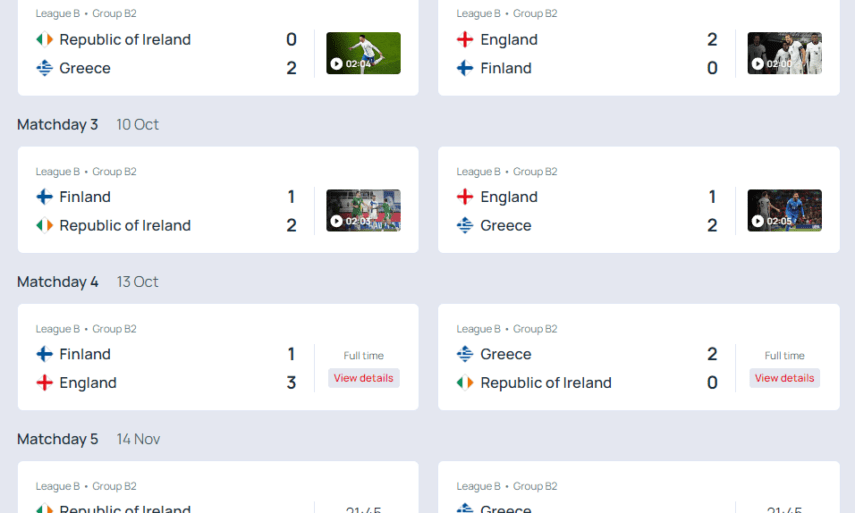Click England flag in Finland vs England match
The image size is (855, 513).
click(x=44, y=383)
